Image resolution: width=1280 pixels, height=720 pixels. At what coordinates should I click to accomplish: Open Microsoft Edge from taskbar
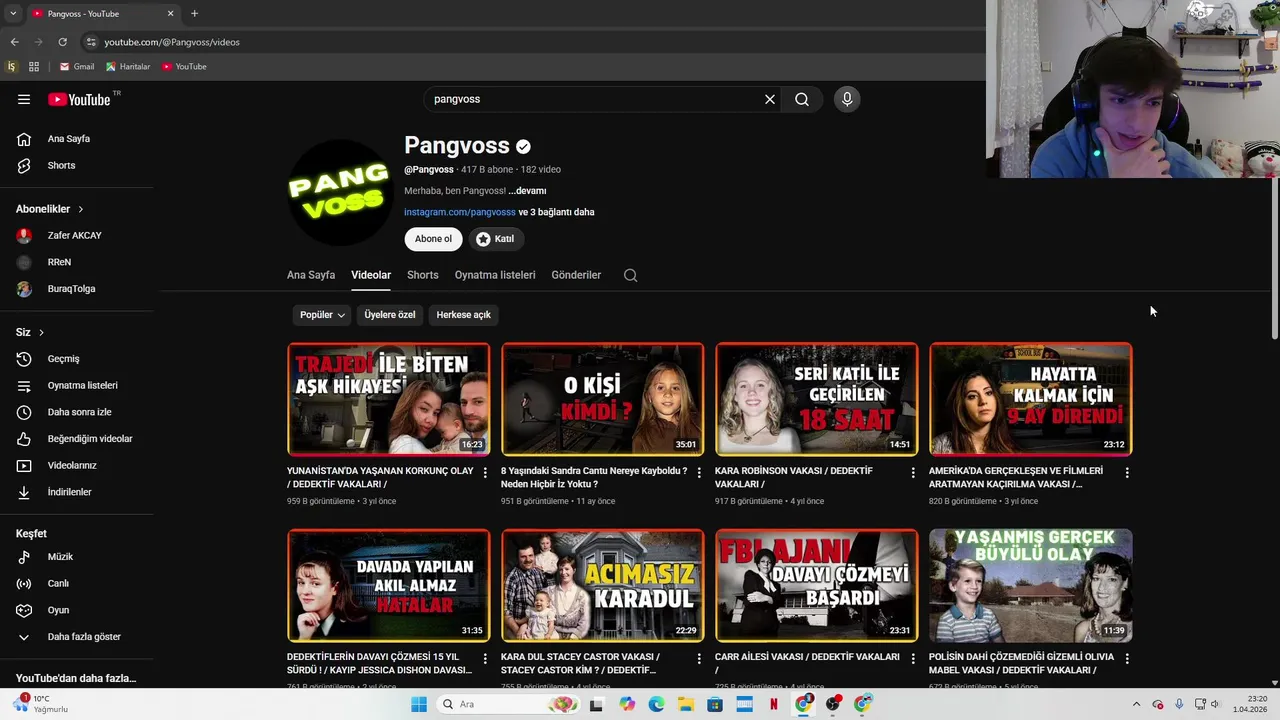[x=656, y=704]
